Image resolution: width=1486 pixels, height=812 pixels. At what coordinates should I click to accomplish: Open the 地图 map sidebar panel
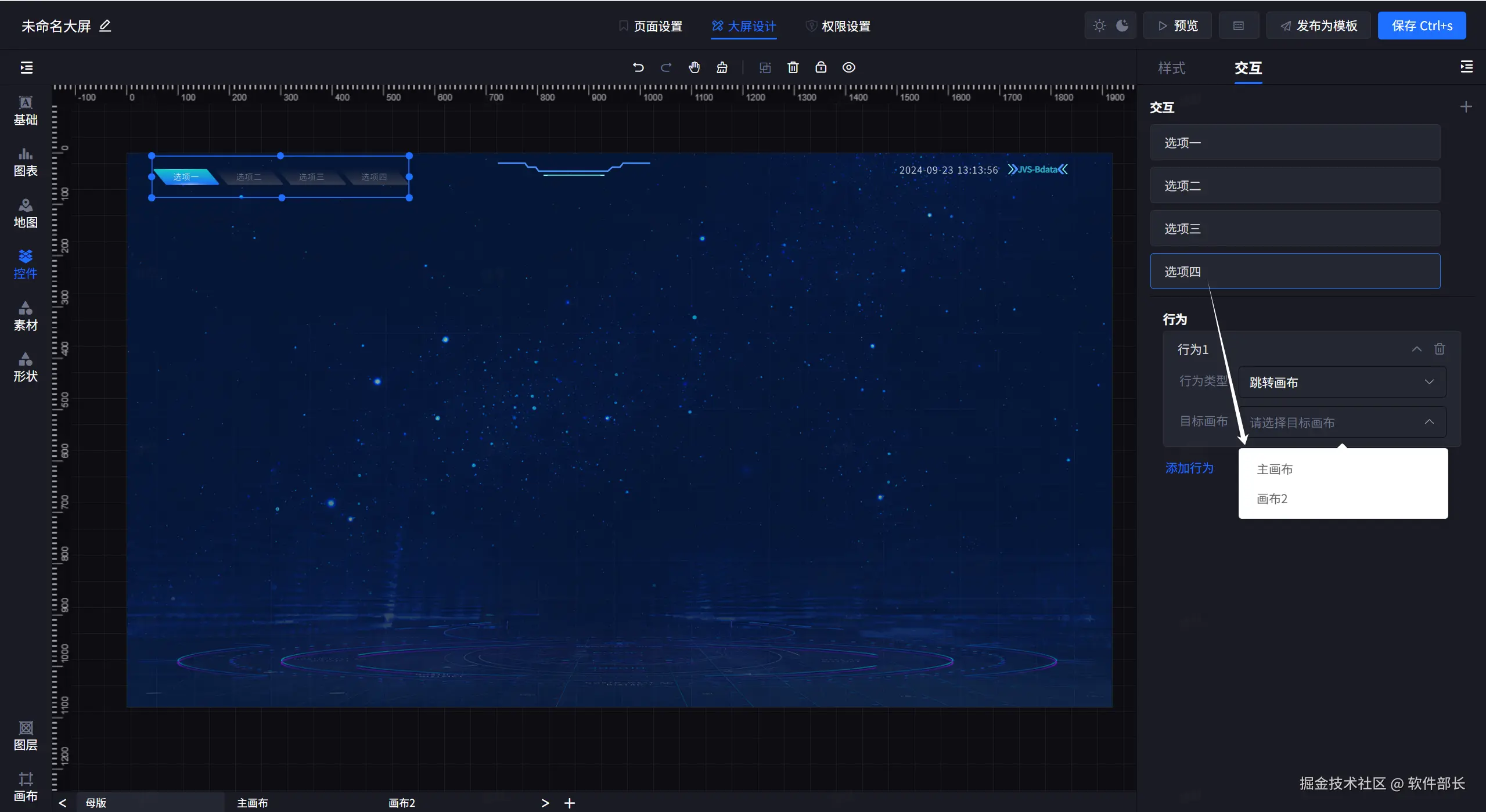click(x=26, y=213)
